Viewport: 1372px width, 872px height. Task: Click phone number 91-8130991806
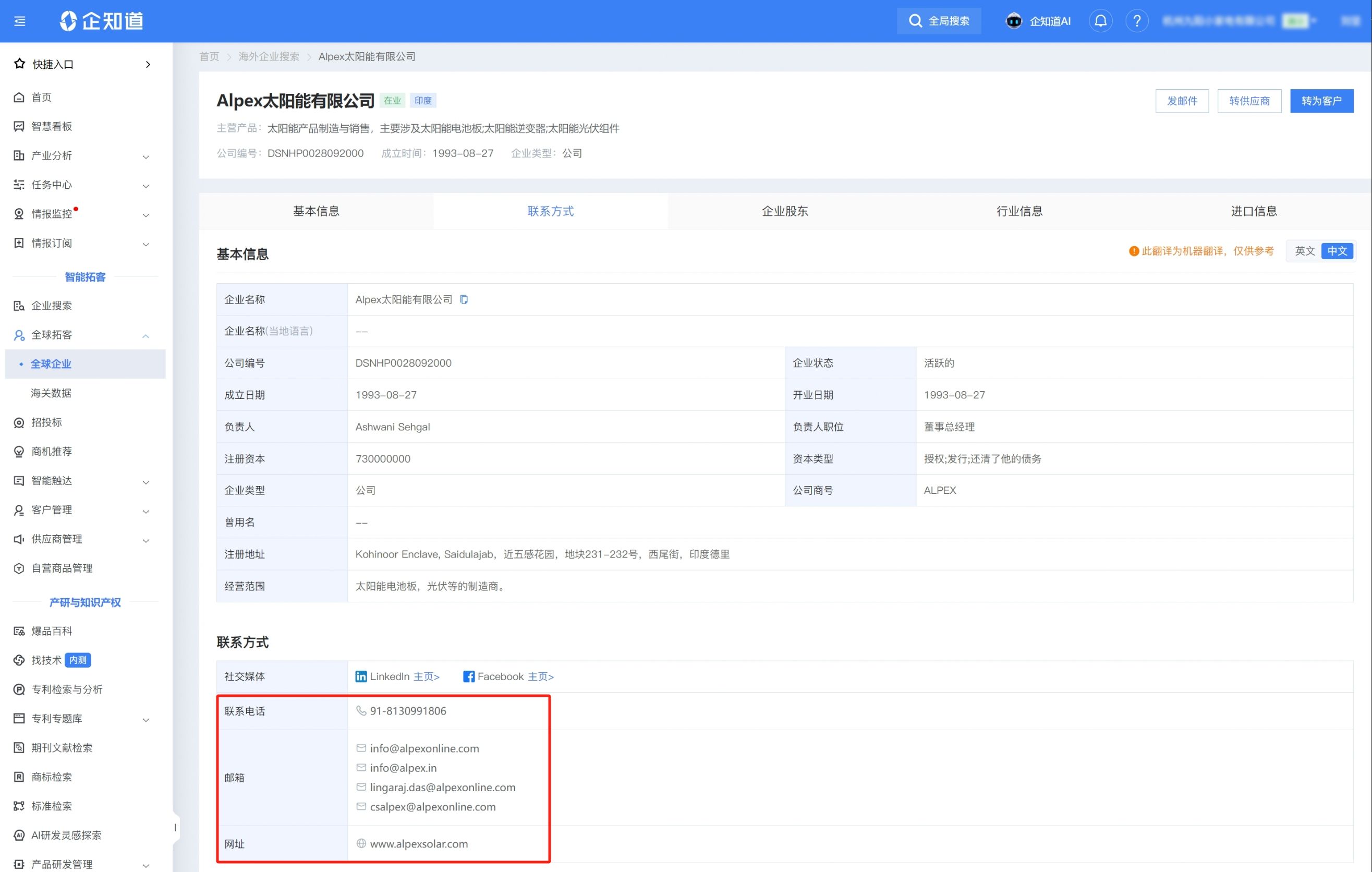pyautogui.click(x=407, y=711)
